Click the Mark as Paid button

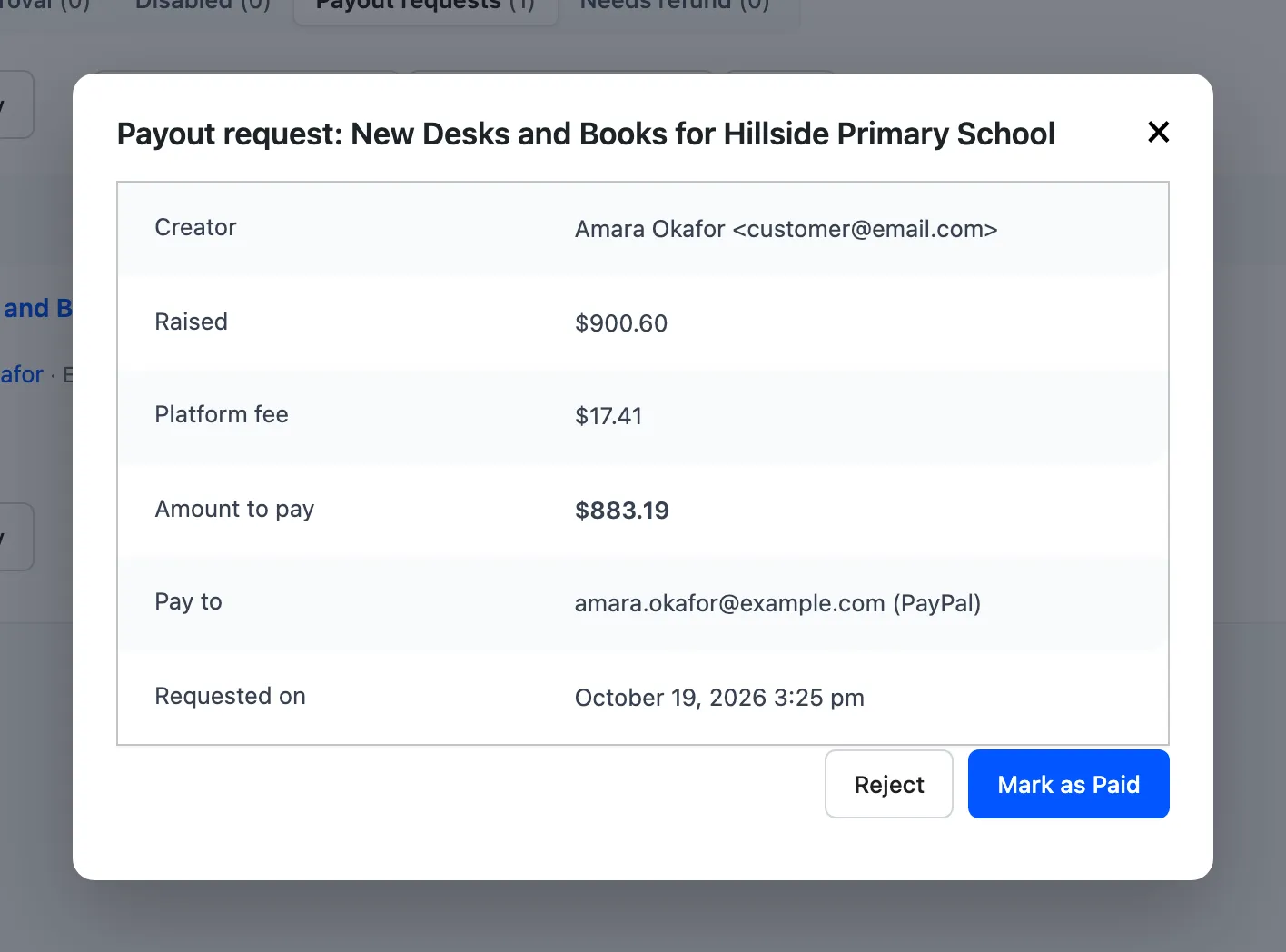[x=1068, y=784]
